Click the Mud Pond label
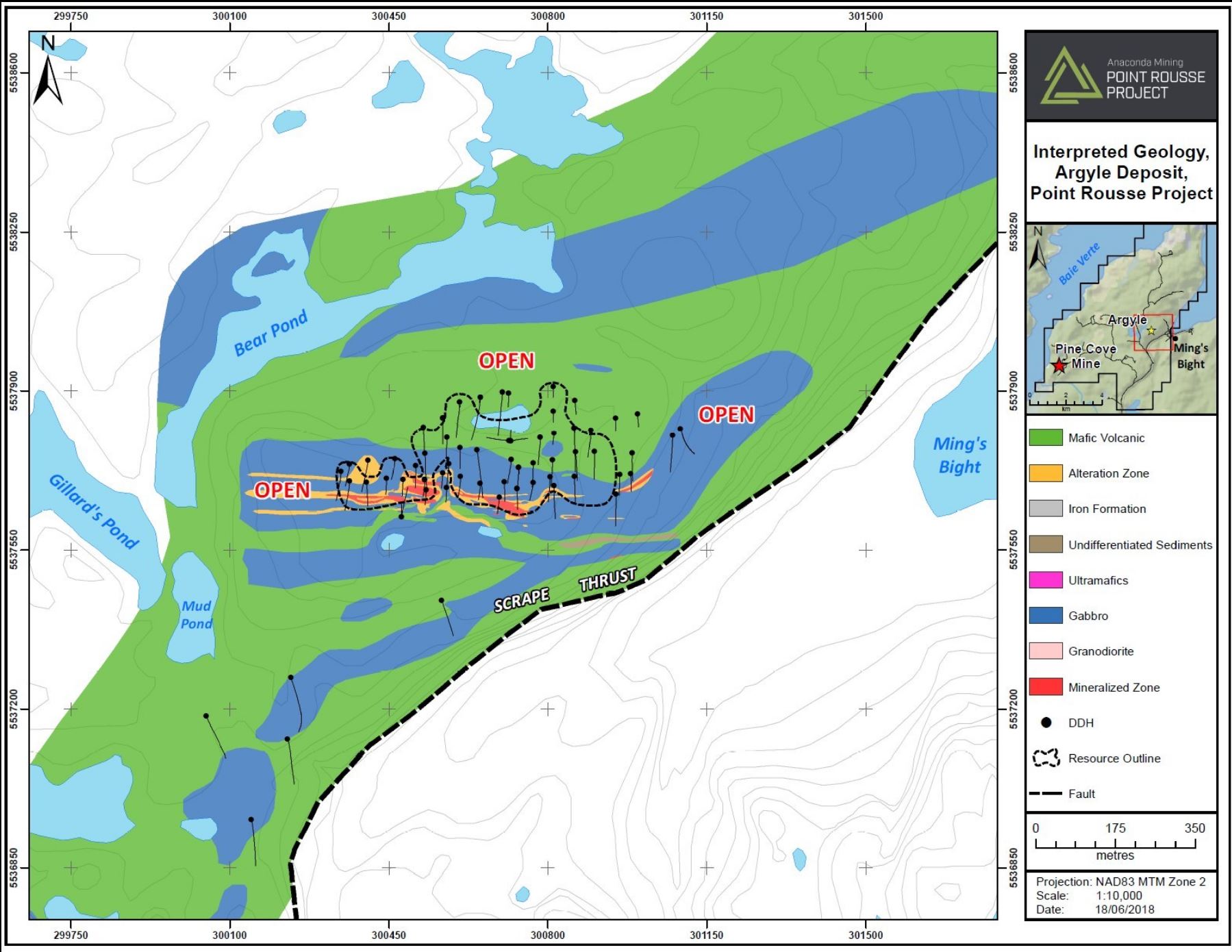The height and width of the screenshot is (952, 1232). point(197,614)
